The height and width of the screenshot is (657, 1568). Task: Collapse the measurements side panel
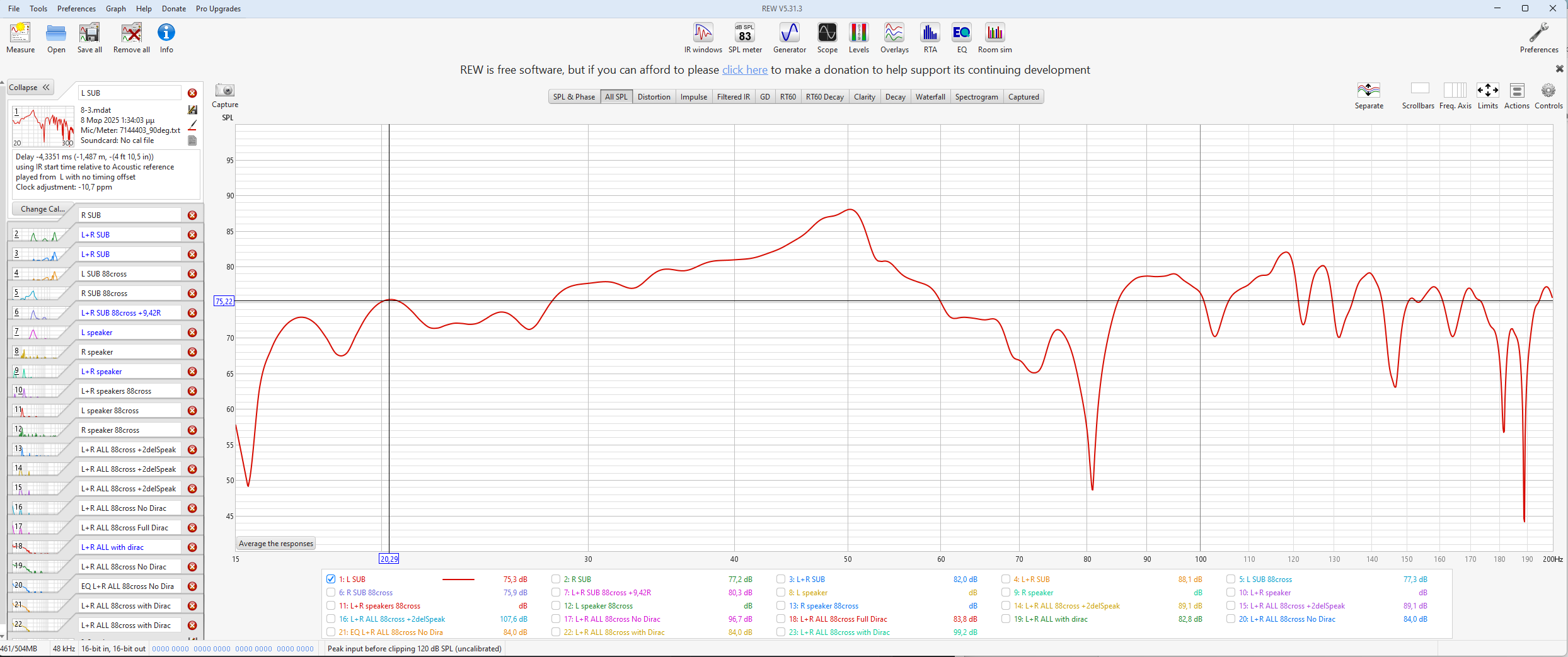tap(30, 88)
